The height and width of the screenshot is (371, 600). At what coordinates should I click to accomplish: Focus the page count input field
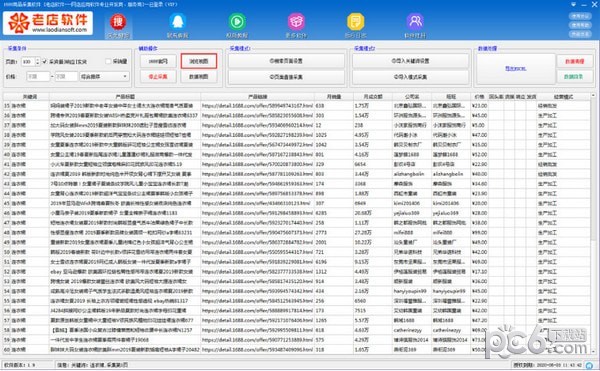pos(28,62)
